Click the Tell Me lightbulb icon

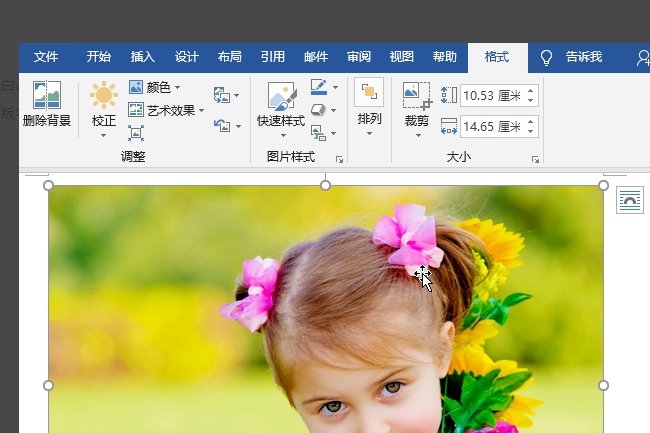pyautogui.click(x=546, y=58)
